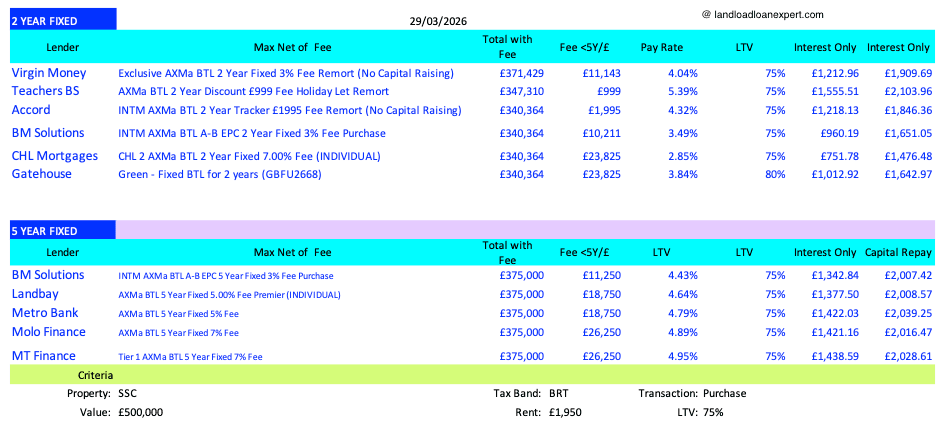This screenshot has width=946, height=433.
Task: Click the £1,476.48 cell
Action: tap(909, 156)
